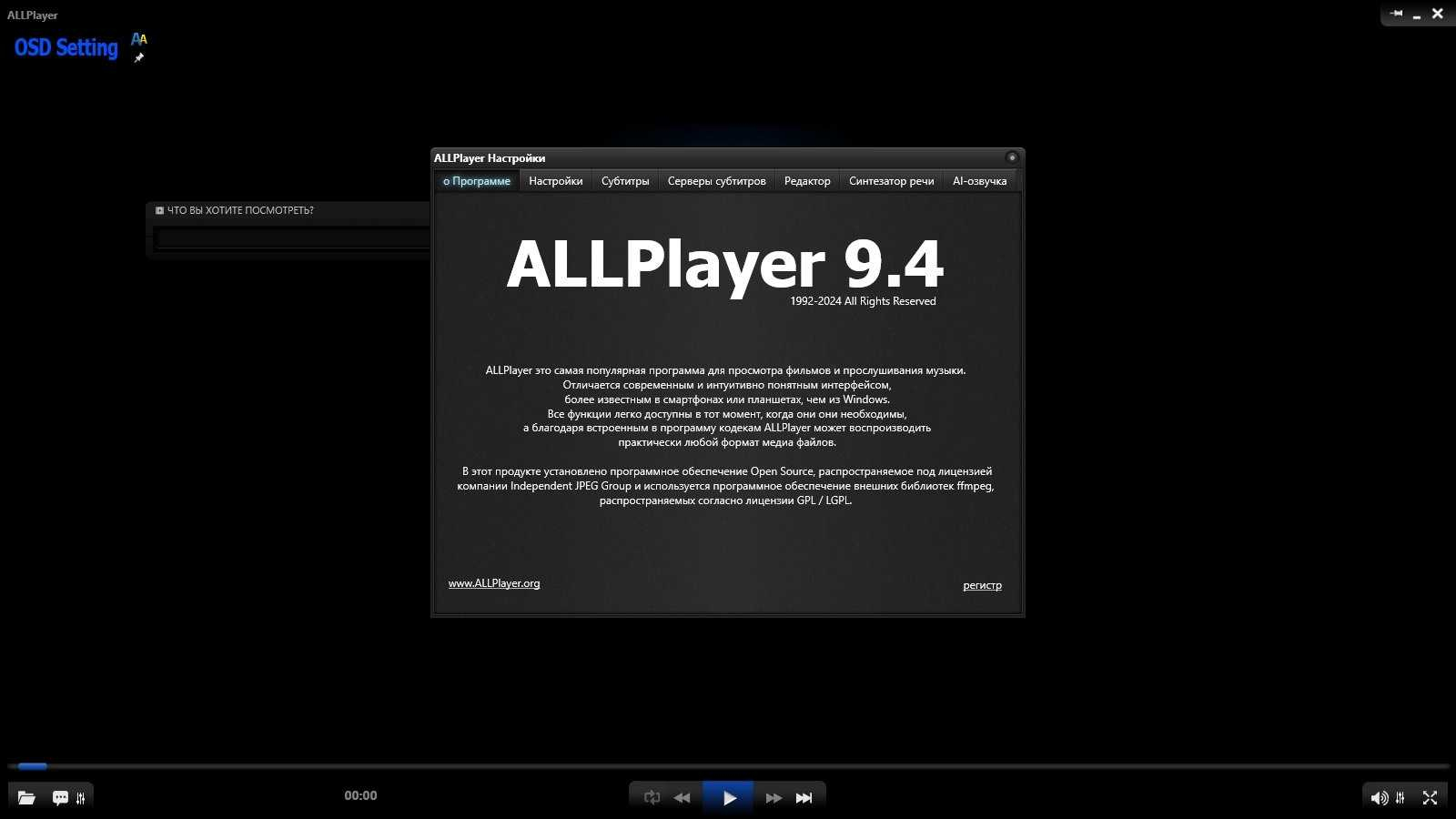
Task: Click the 'Что вы хотите посмотреть?' search field
Action: (293, 238)
